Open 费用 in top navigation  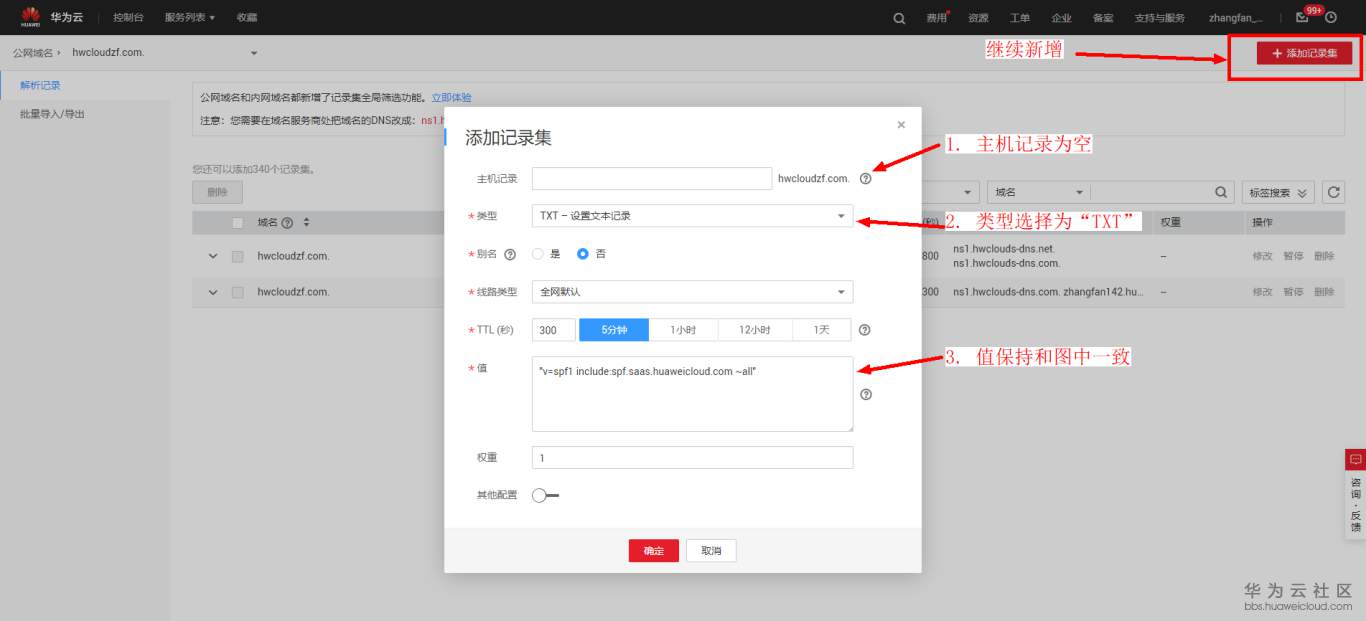[x=936, y=18]
